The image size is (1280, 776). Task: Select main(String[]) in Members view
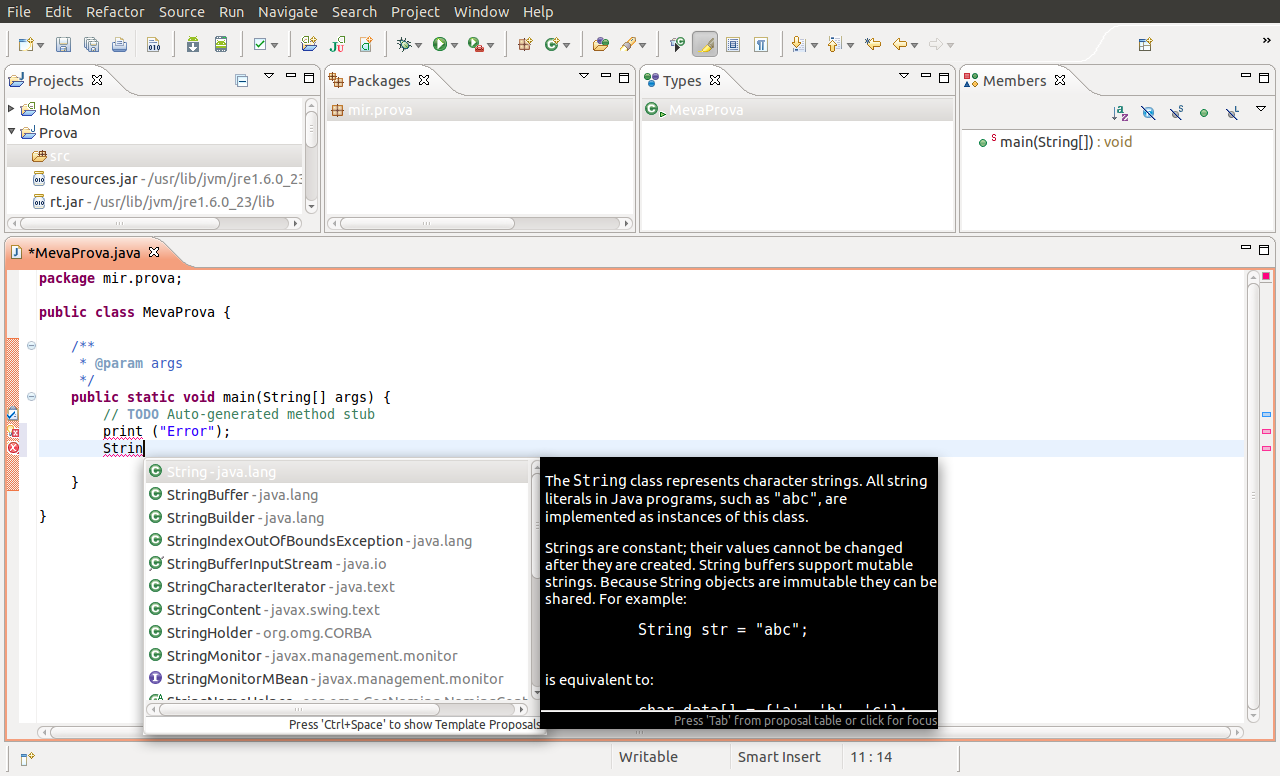tap(1046, 142)
